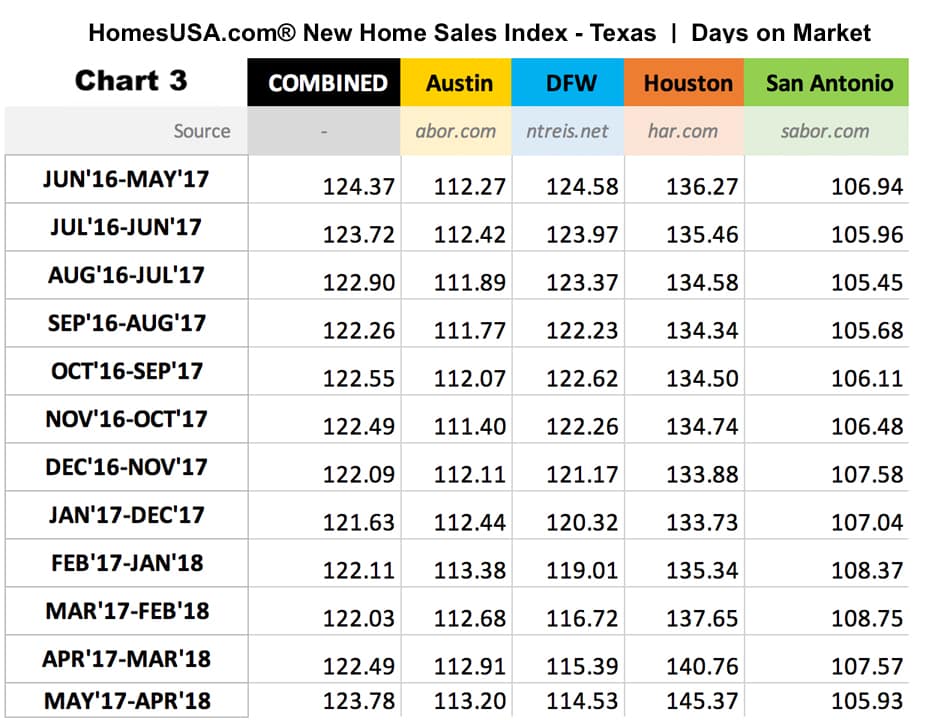This screenshot has width=927, height=720.
Task: Click the MAY'17-APR'18 row label
Action: point(127,701)
